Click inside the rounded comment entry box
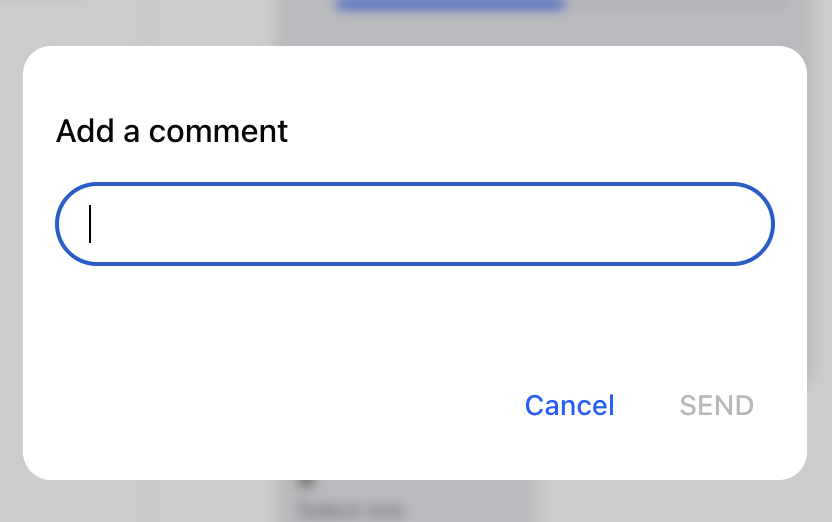Image resolution: width=832 pixels, height=522 pixels. pos(415,224)
